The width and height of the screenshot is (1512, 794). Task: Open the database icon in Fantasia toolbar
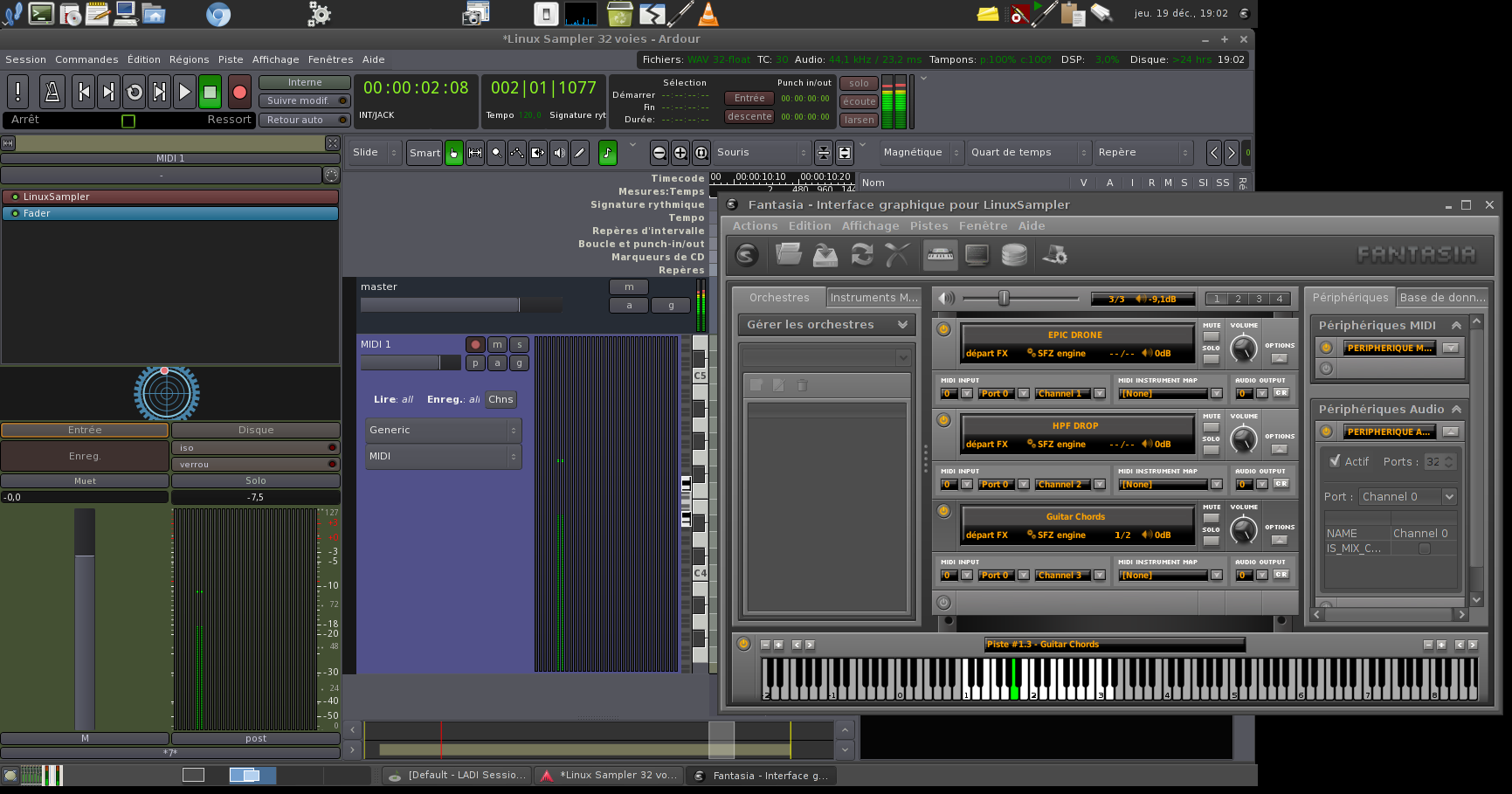(1014, 255)
